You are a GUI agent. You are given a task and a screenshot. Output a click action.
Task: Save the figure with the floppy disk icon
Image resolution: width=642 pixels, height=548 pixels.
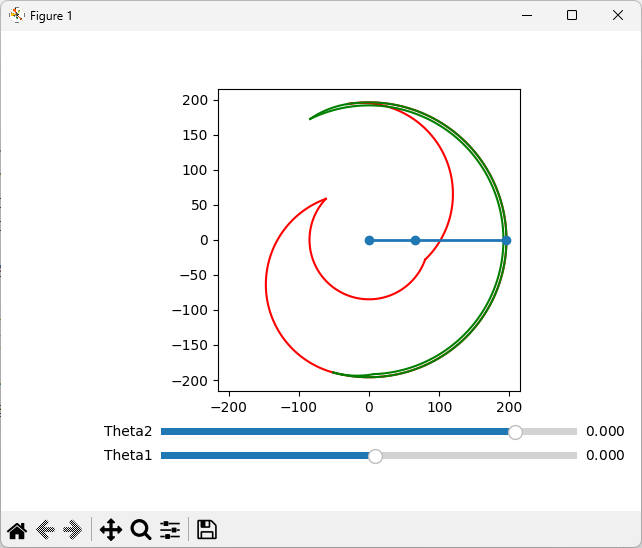207,530
